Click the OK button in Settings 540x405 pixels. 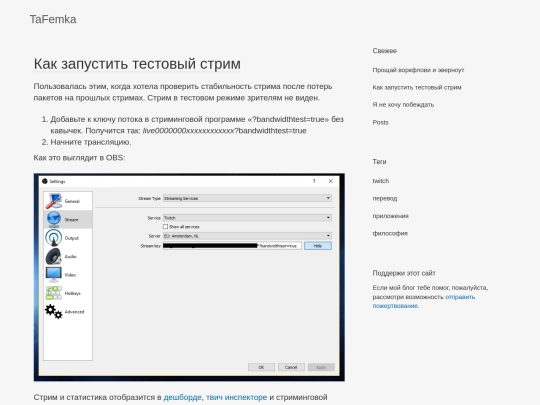[261, 367]
